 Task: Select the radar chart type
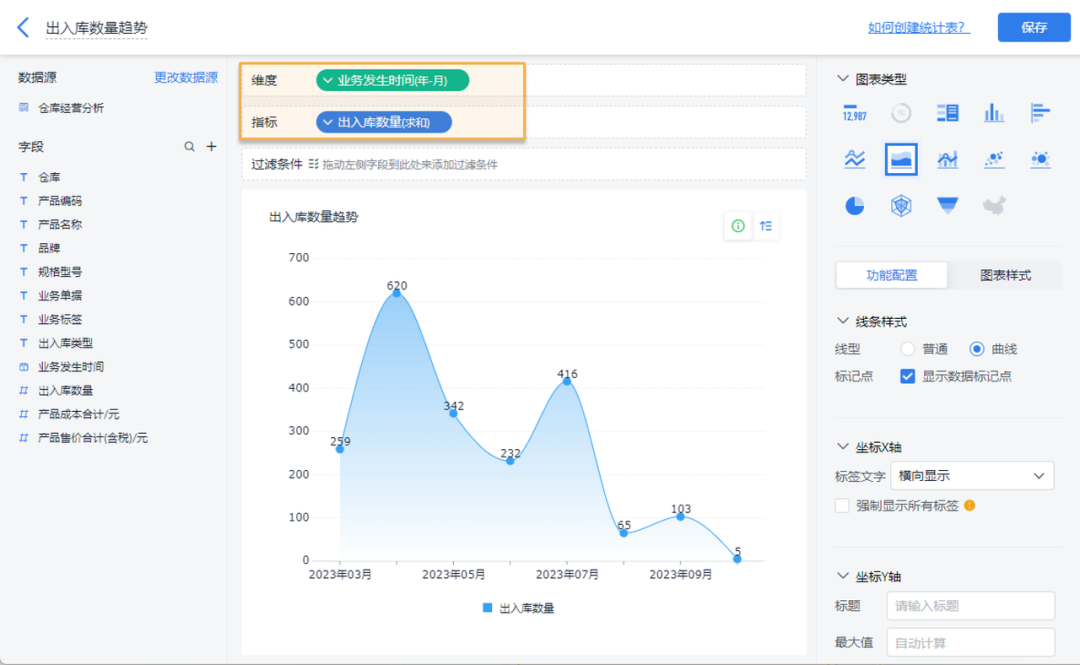click(x=901, y=205)
